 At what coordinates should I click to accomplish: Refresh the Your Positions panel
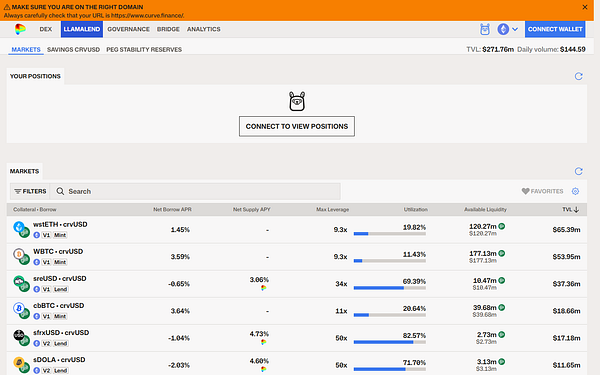pos(579,76)
